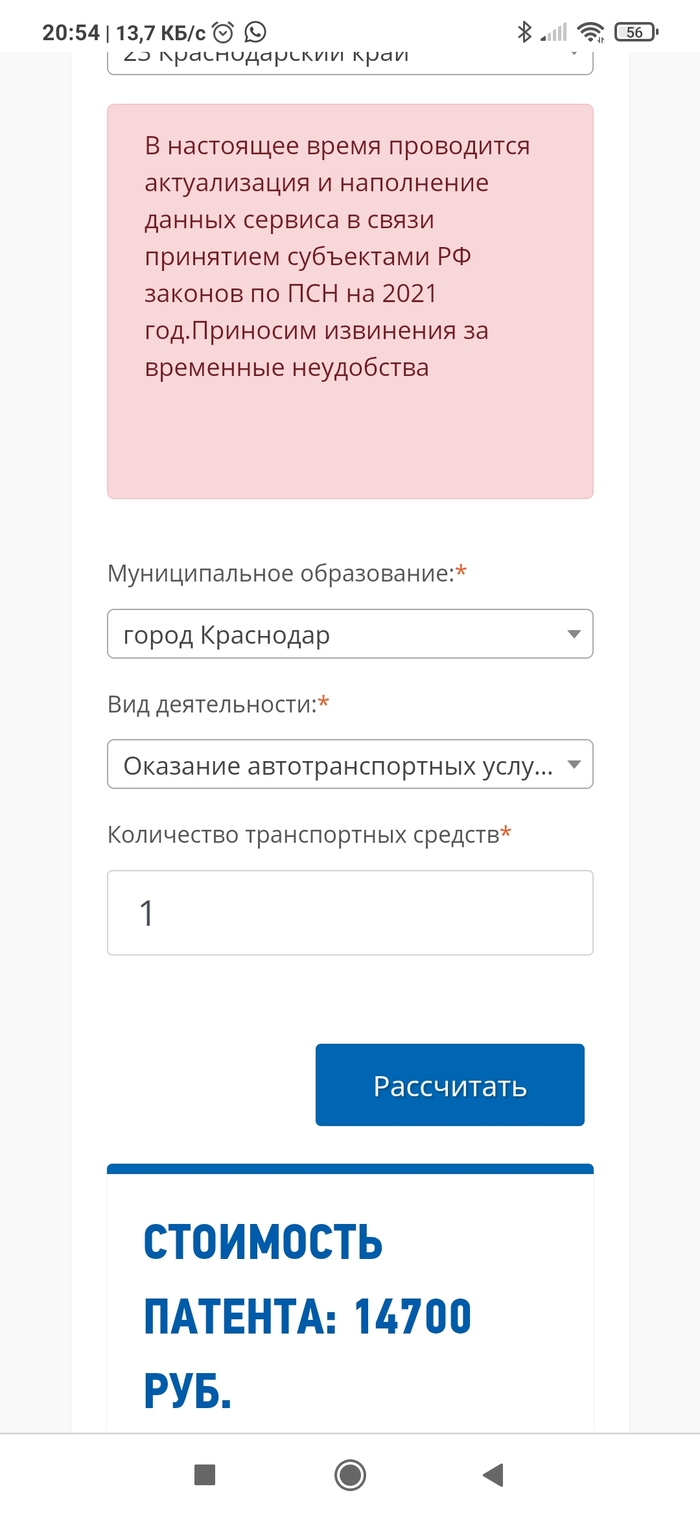Viewport: 700px width, 1517px height.
Task: Expand the 'Оказание автотранспортных услуг' activity dropdown
Action: 350,765
